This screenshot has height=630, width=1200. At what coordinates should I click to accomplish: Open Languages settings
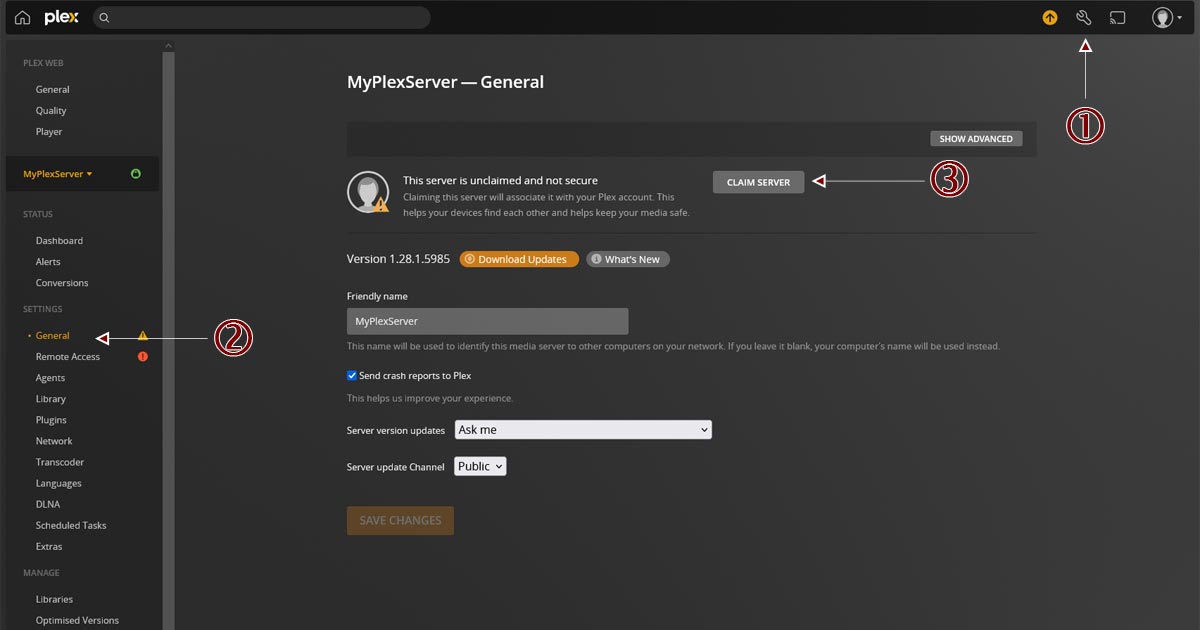click(x=59, y=483)
